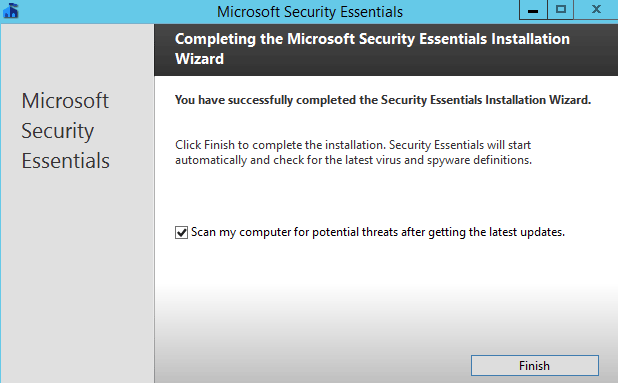Click the bold 'You have successfully completed' message
Screen dimensions: 618x383
coord(383,100)
